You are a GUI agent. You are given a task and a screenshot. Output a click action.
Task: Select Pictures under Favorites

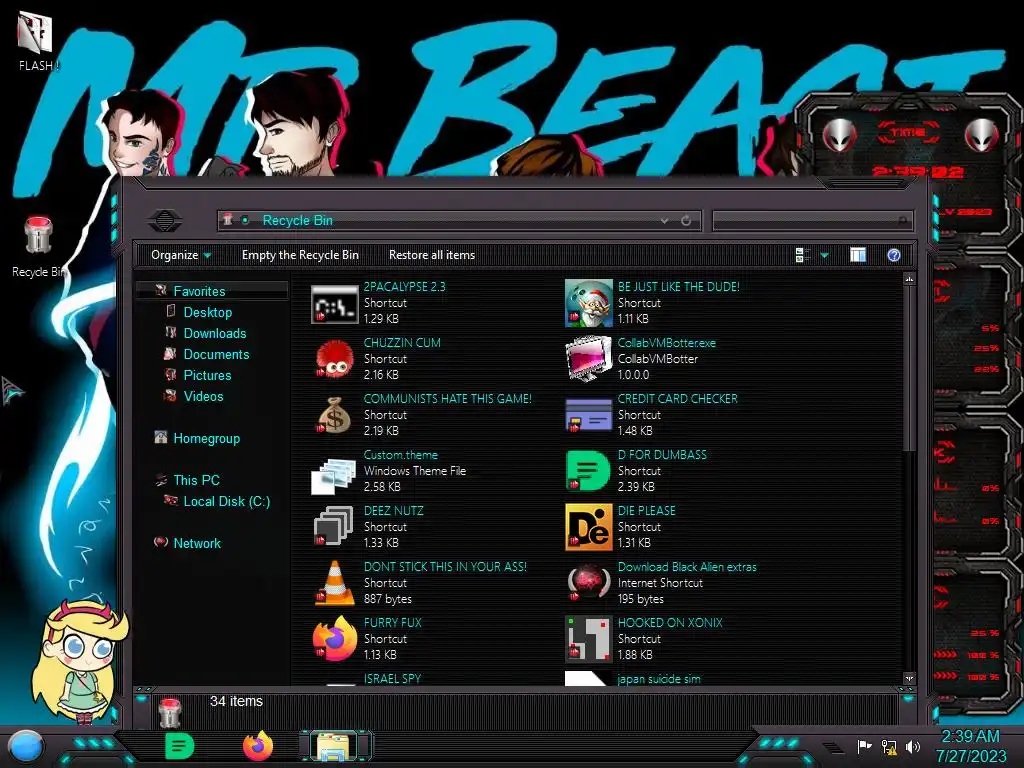[x=207, y=375]
